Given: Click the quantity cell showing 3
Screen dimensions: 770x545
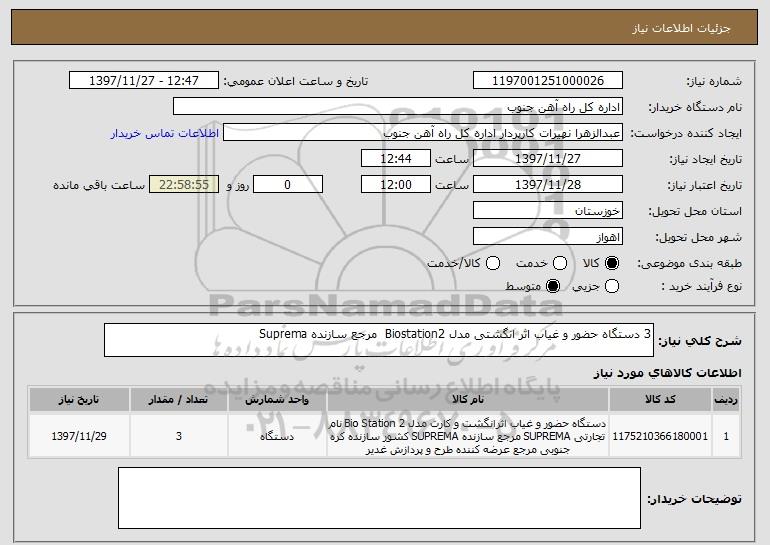Looking at the screenshot, I should click(178, 436).
